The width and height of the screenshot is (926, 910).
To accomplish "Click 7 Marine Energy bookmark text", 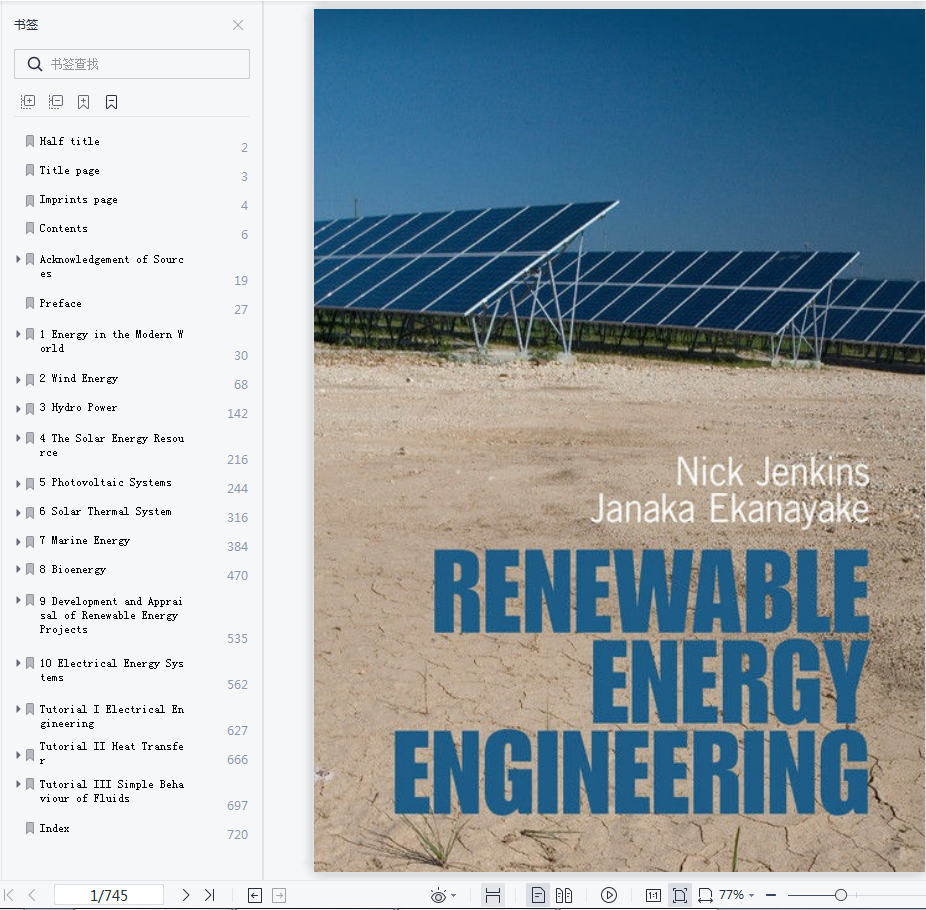I will point(84,540).
